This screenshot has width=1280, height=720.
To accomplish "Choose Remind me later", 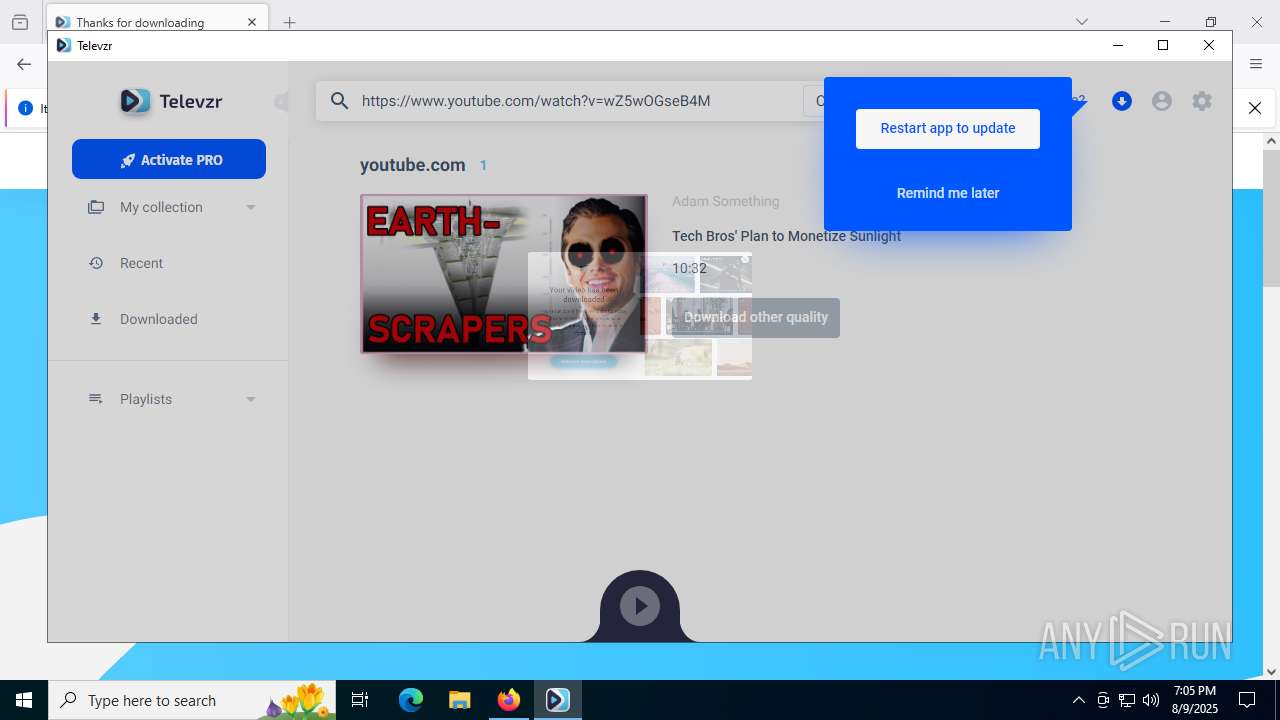I will click(947, 193).
